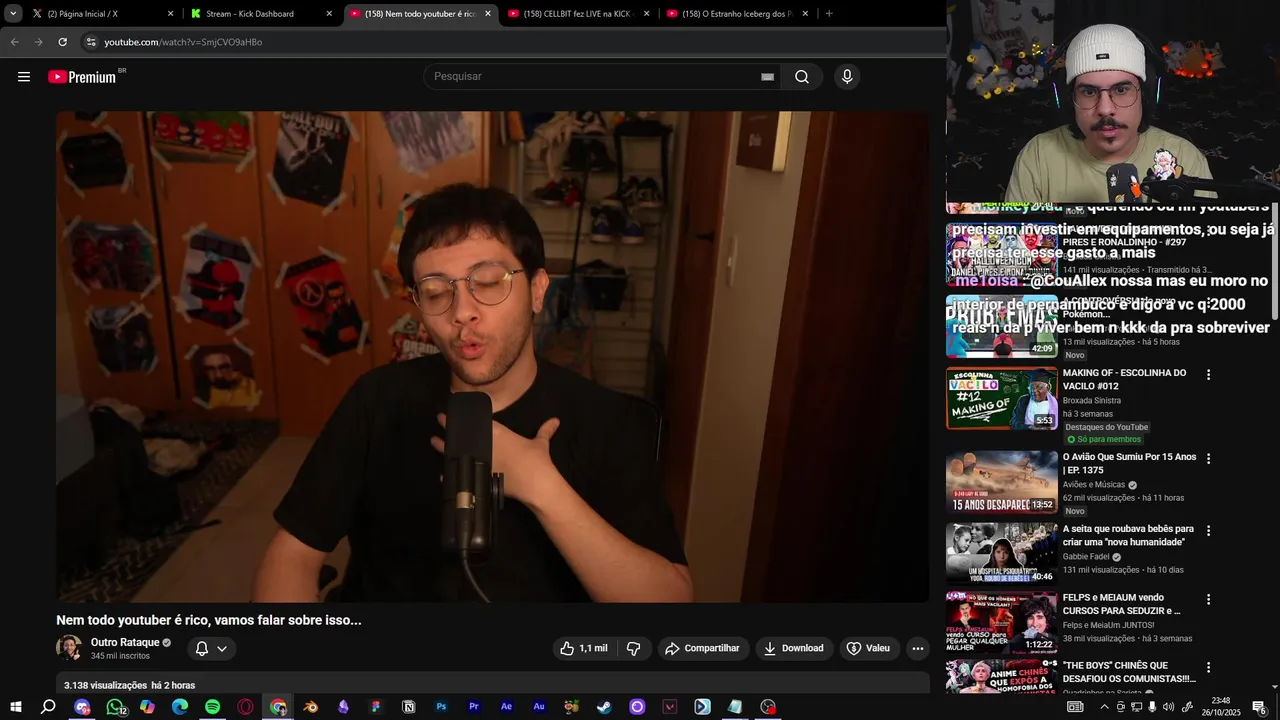This screenshot has height=720, width=1280.
Task: Switch to Stream - Kick Dashboard tab
Action: pyautogui.click(x=260, y=14)
